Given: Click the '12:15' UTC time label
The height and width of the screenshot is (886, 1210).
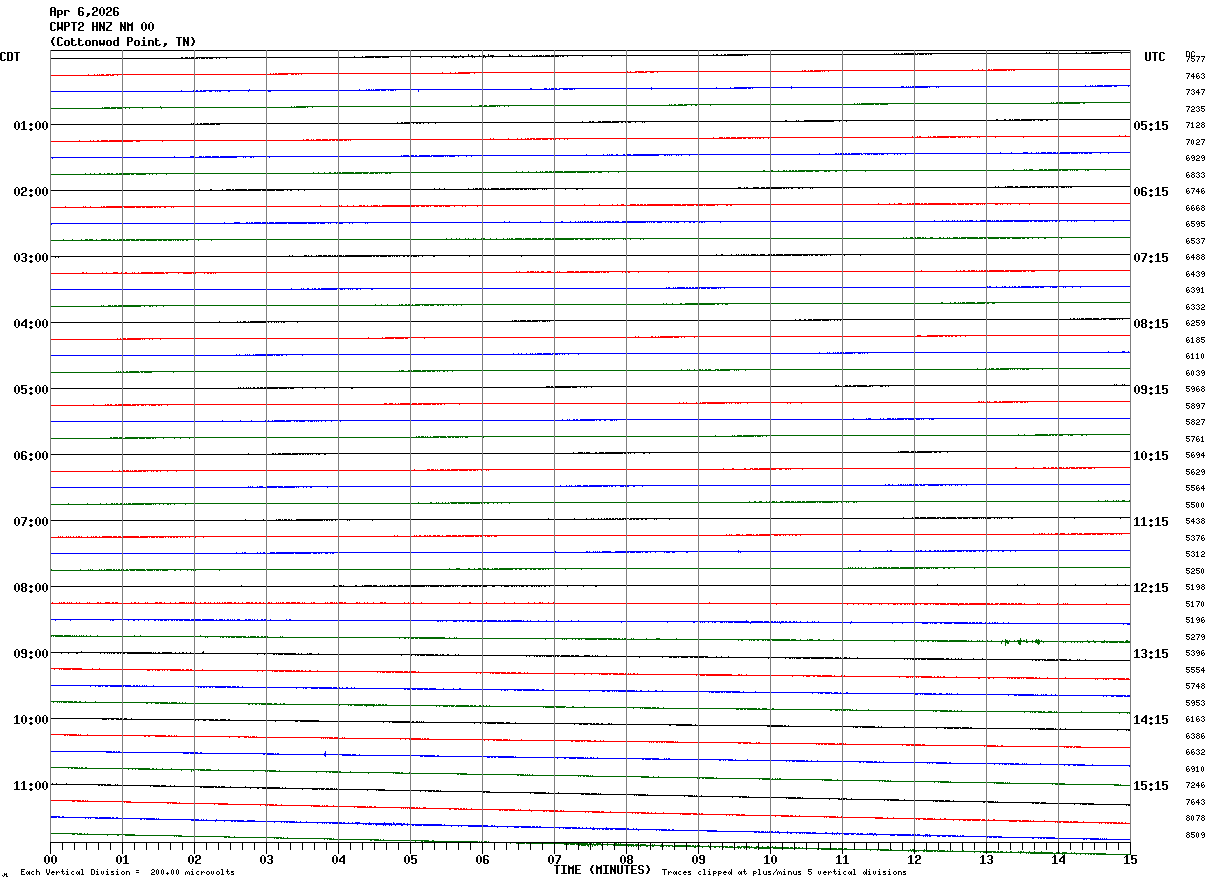Looking at the screenshot, I should coord(1151,588).
